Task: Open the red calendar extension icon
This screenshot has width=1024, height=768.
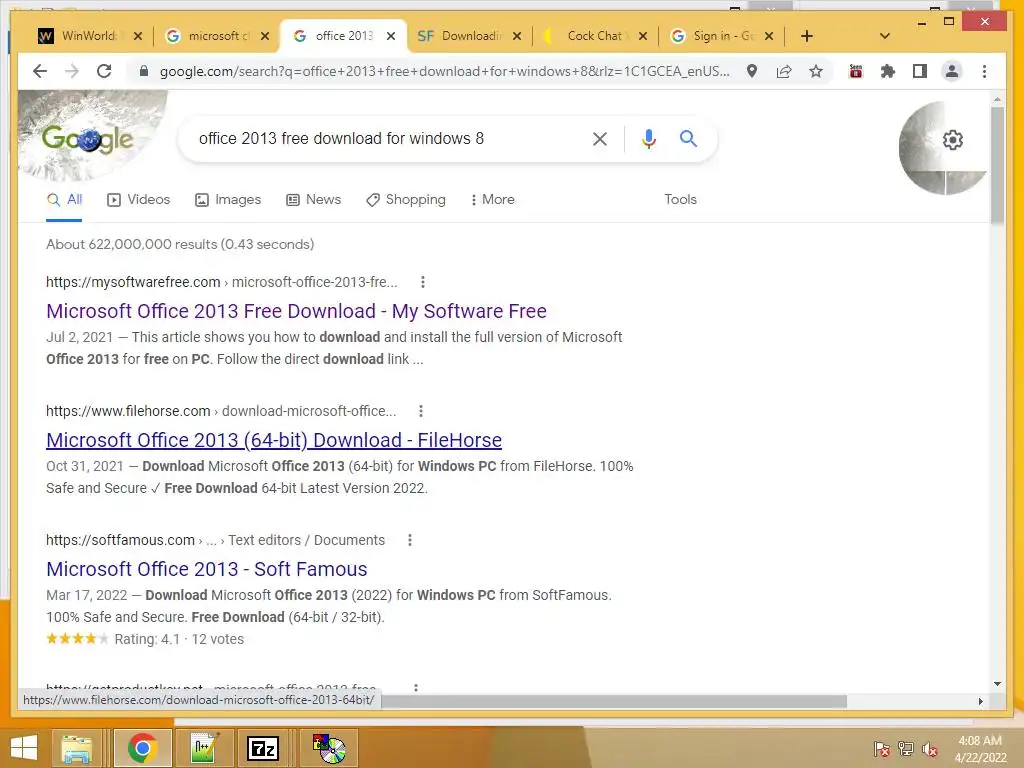Action: coord(856,71)
